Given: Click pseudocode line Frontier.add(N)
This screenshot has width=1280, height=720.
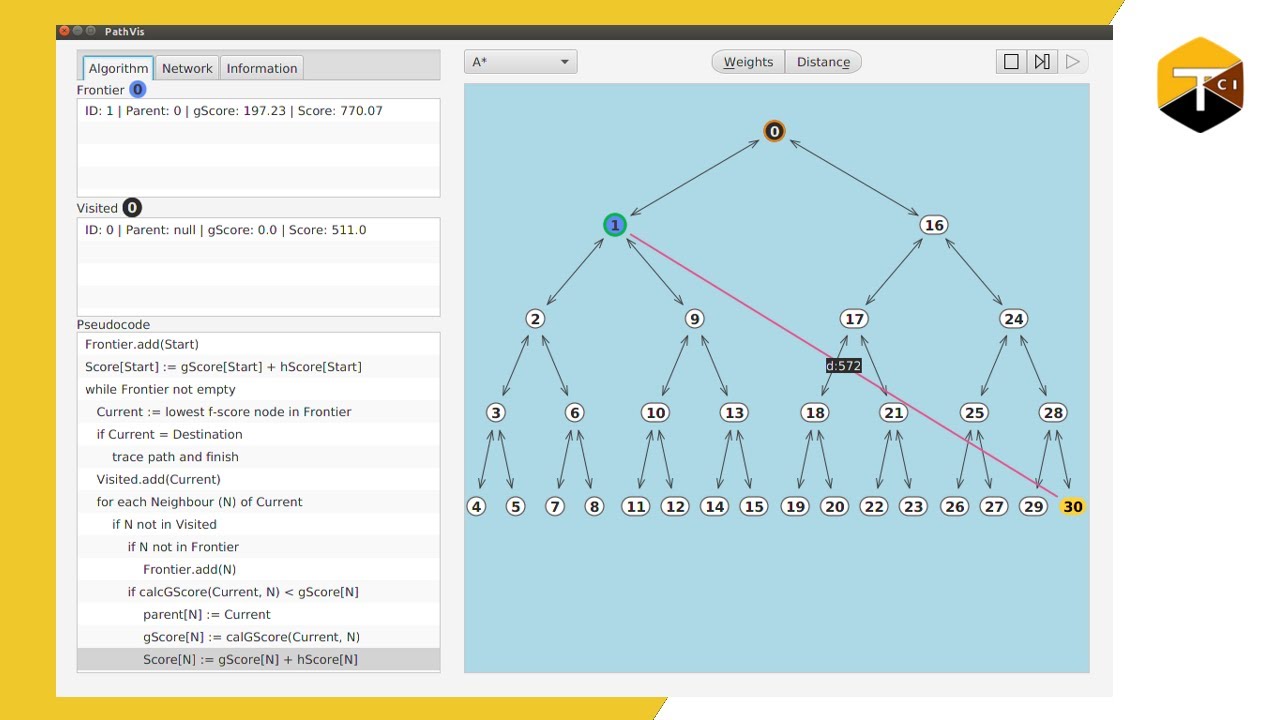Looking at the screenshot, I should click(258, 569).
